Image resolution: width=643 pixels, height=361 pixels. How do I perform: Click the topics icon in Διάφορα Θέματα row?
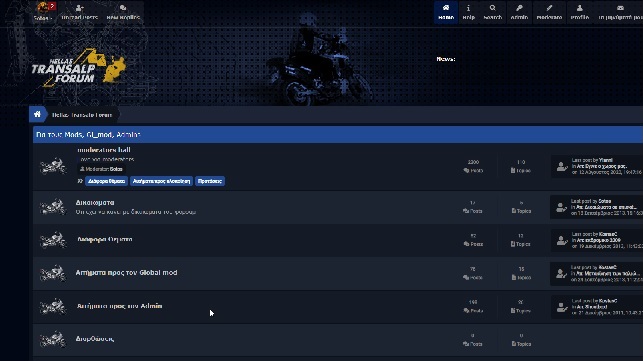(x=513, y=244)
